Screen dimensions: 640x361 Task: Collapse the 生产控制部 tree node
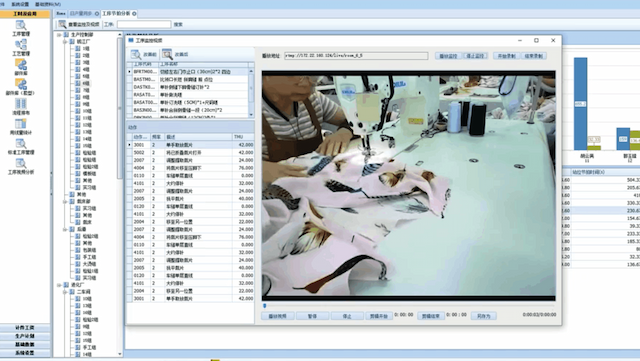coord(59,35)
